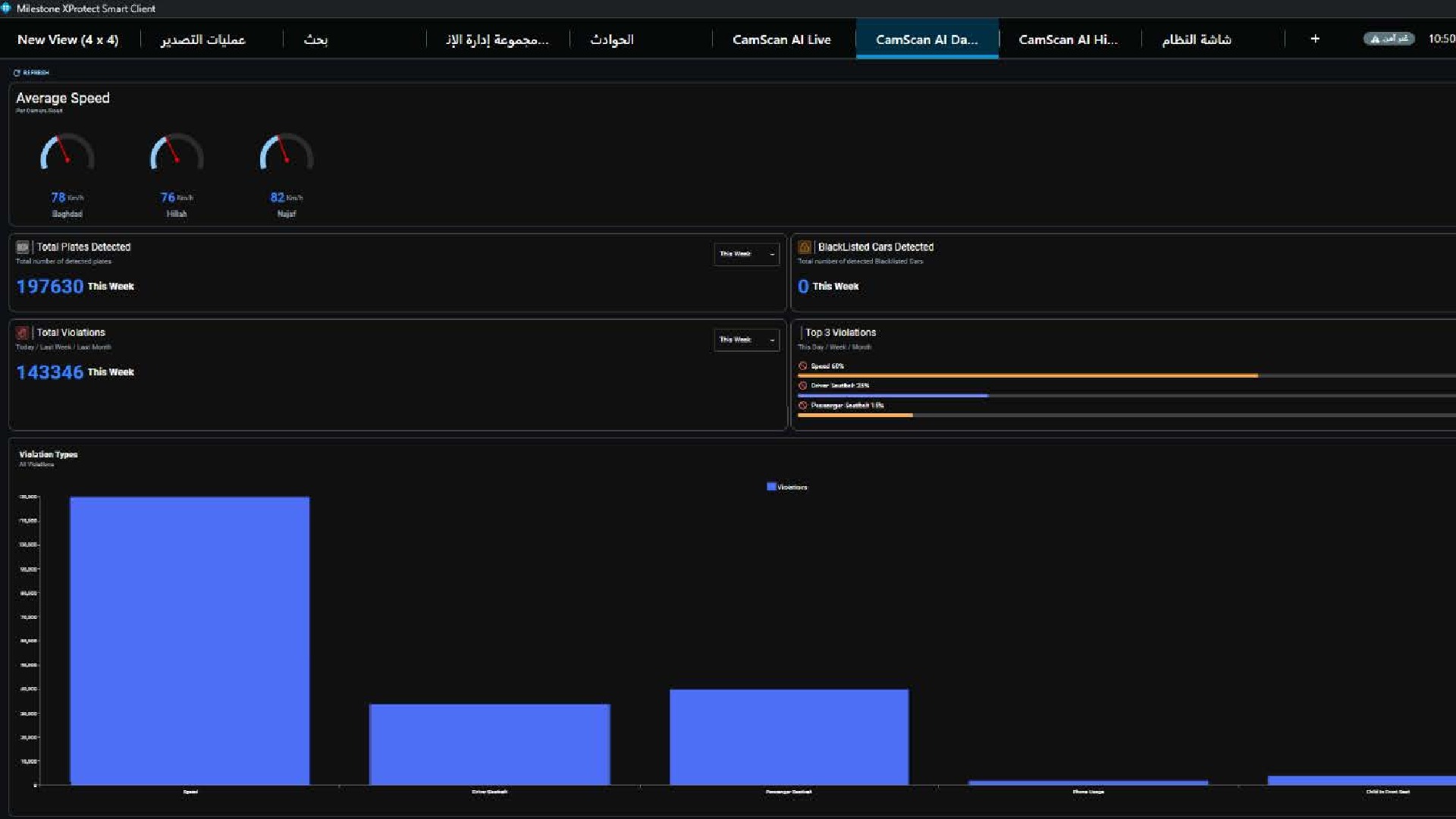Open This Week dropdown for Total Plates
1456x819 pixels.
746,254
